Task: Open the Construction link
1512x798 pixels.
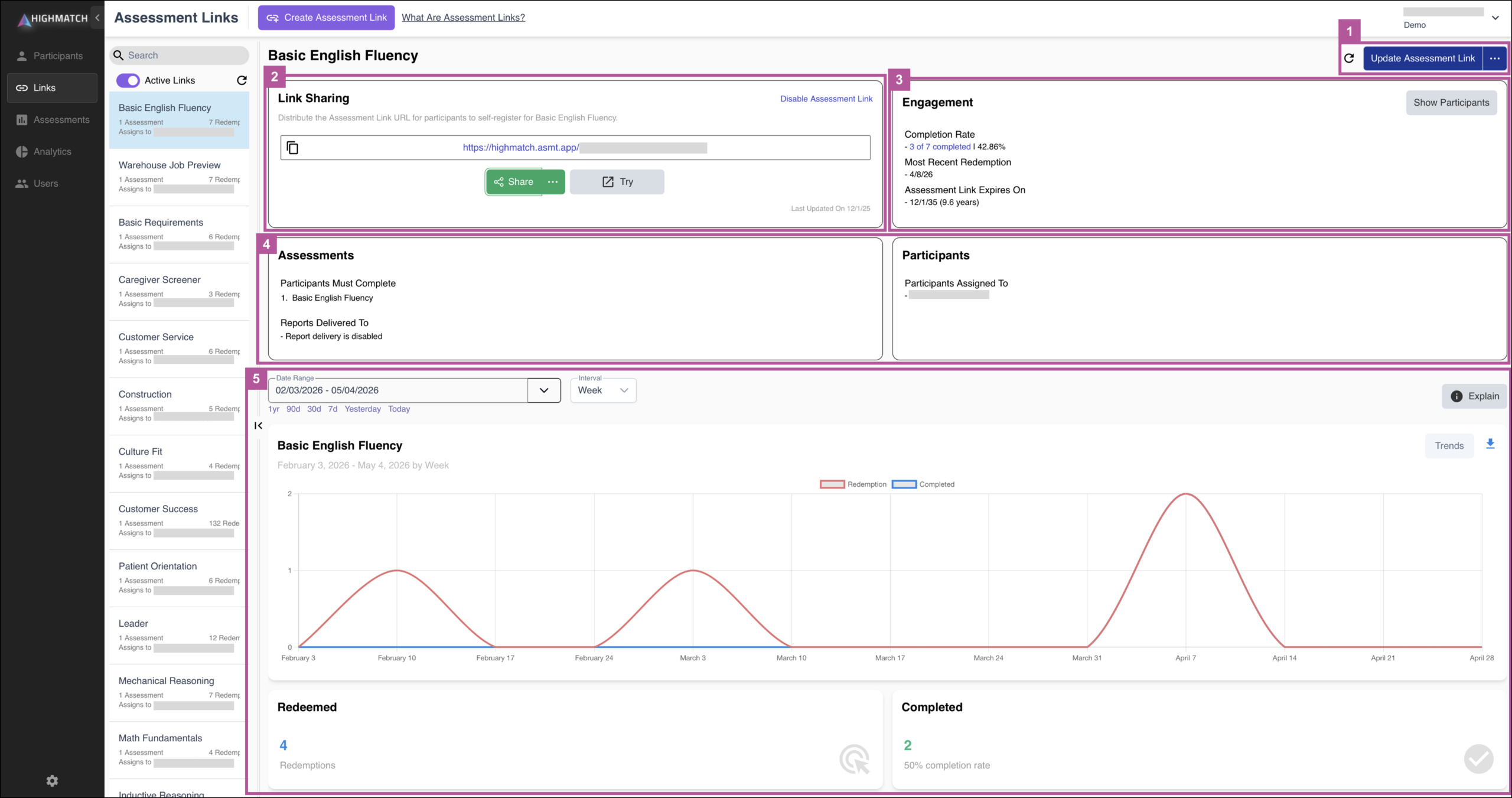Action: coord(180,406)
